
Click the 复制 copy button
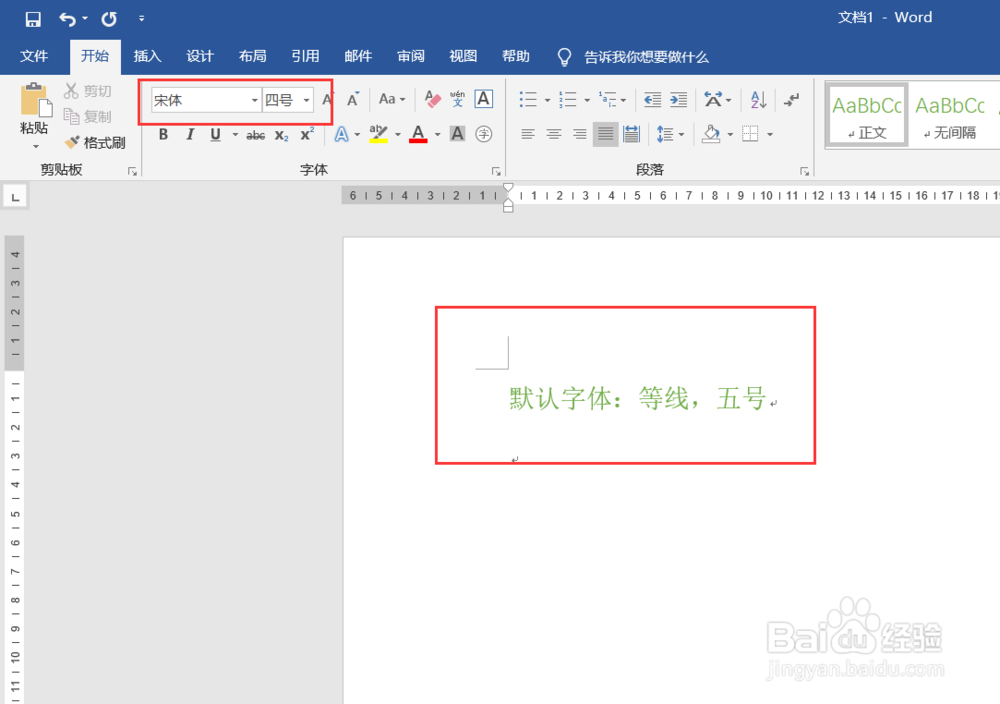pos(88,117)
